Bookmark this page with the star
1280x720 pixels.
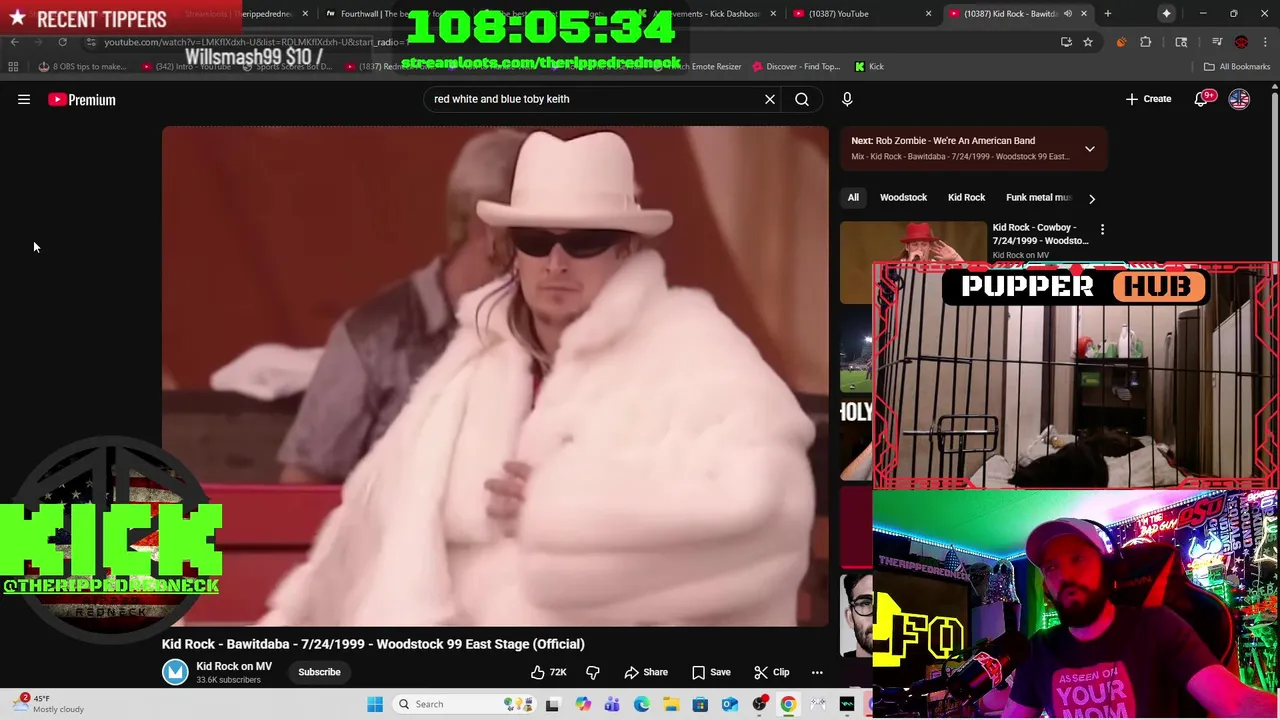(x=1087, y=42)
